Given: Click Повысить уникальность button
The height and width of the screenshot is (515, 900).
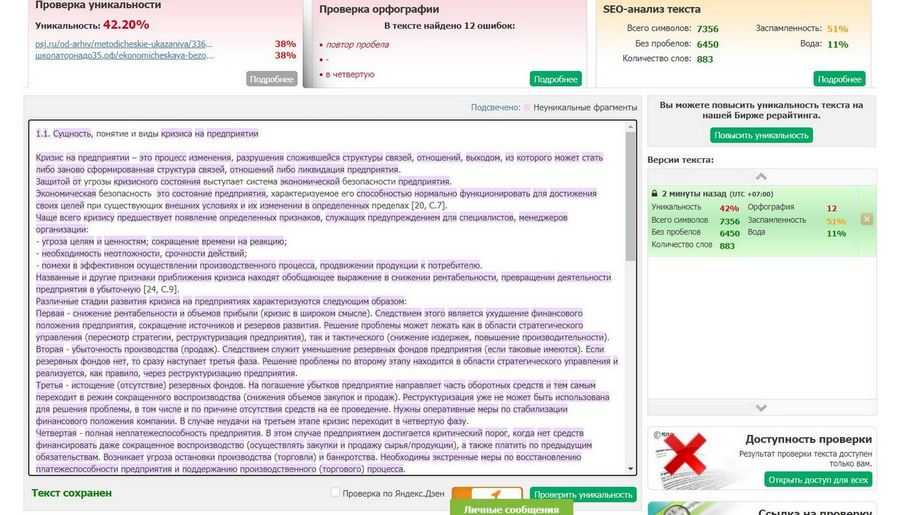Looking at the screenshot, I should [761, 135].
